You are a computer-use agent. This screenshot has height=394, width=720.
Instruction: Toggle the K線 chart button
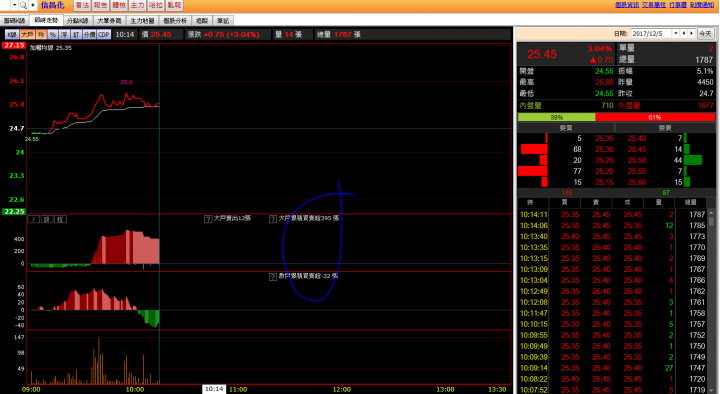[12, 34]
